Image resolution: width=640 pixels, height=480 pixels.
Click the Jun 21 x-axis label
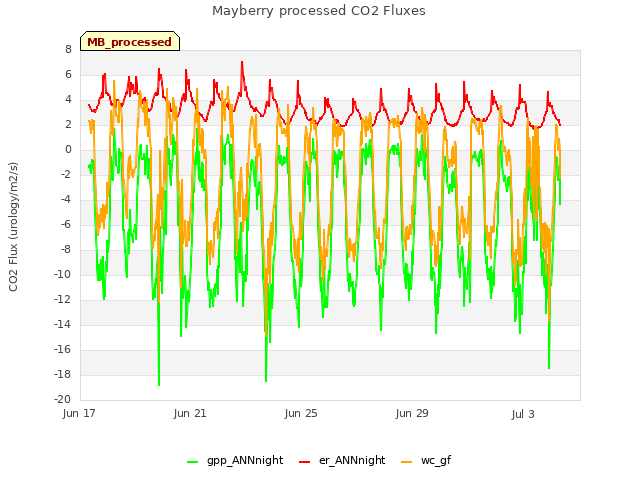190,413
